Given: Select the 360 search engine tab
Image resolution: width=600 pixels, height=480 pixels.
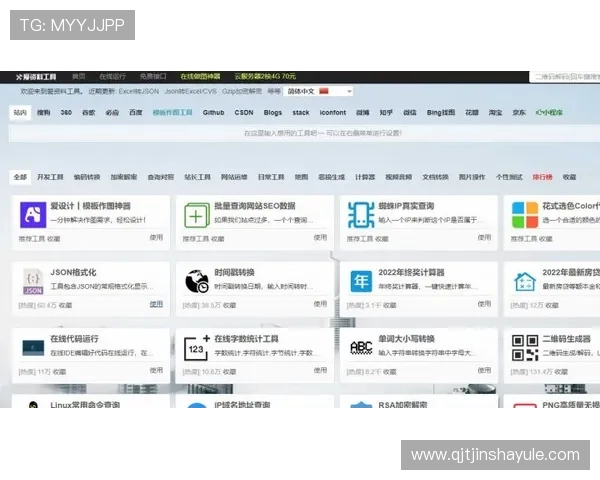Looking at the screenshot, I should tap(66, 113).
